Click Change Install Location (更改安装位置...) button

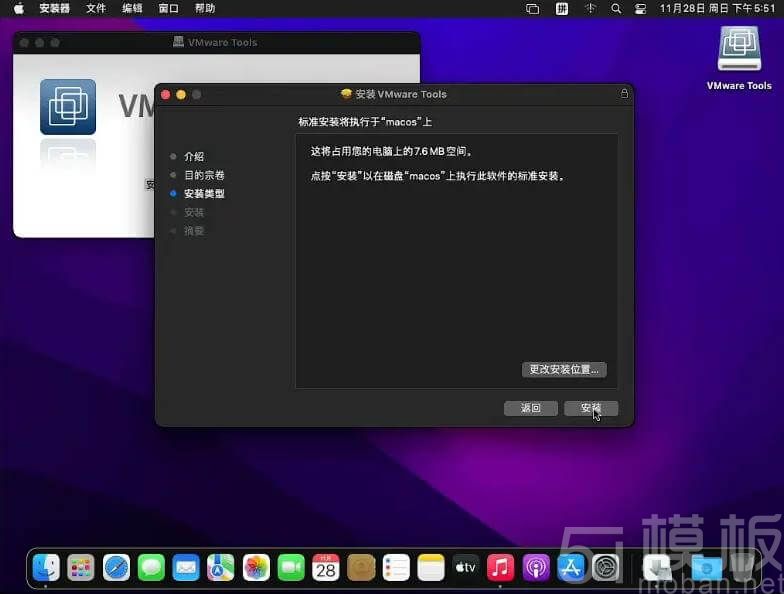(x=564, y=370)
